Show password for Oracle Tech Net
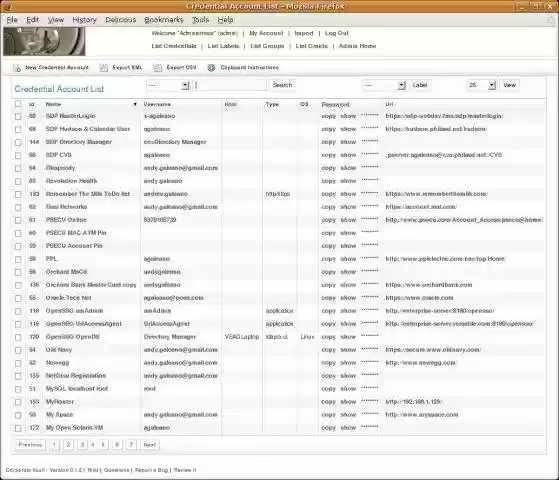 pos(348,298)
